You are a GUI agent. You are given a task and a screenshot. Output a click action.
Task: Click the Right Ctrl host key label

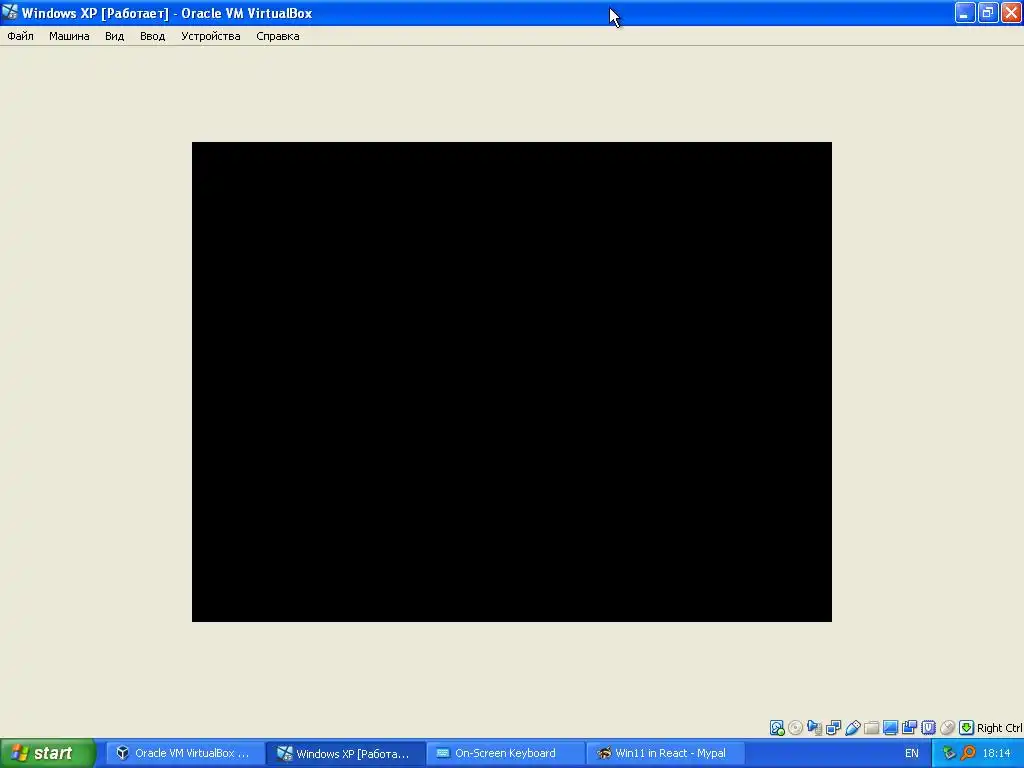point(1000,728)
